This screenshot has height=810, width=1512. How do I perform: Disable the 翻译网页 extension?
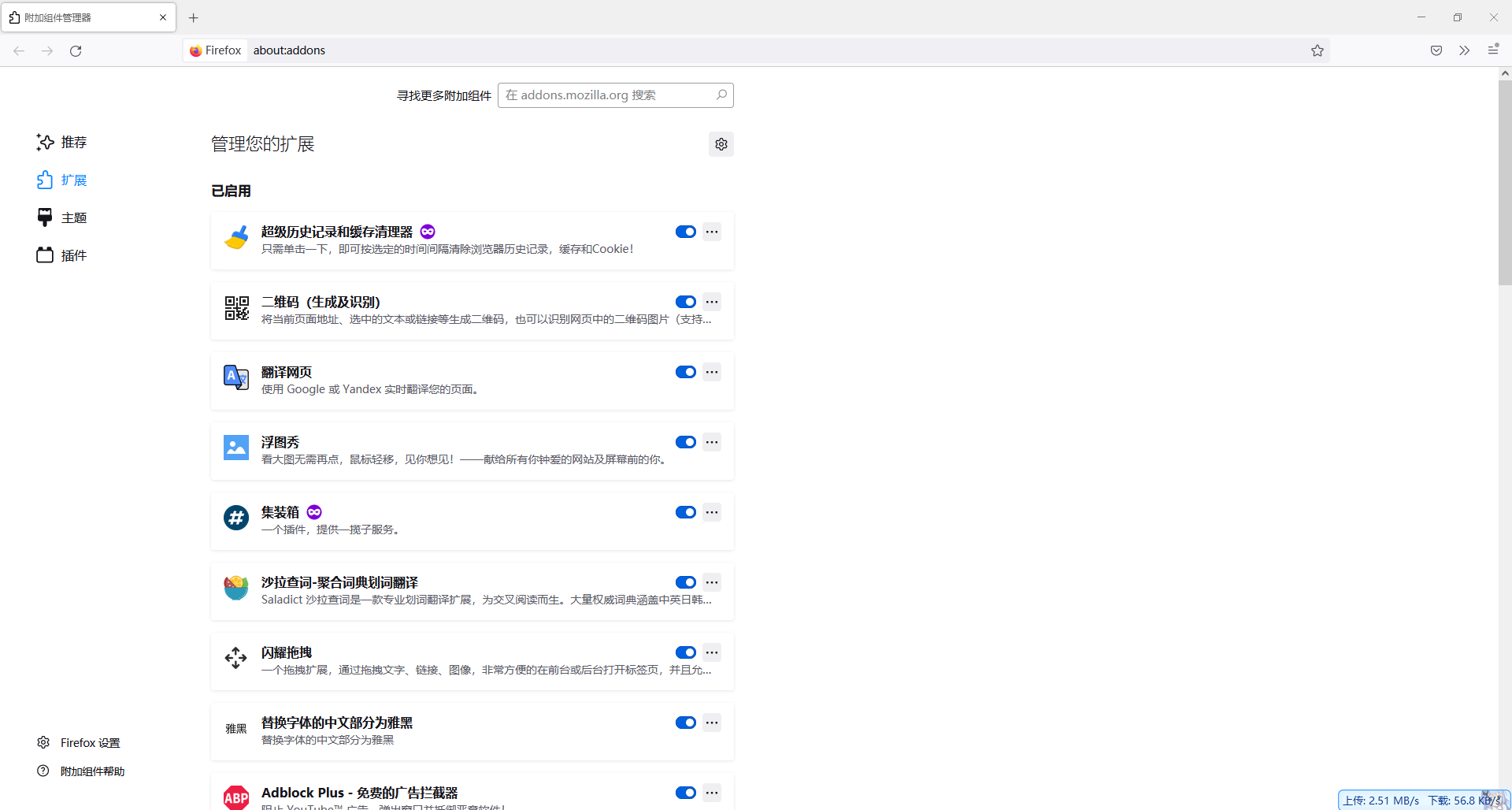click(685, 372)
